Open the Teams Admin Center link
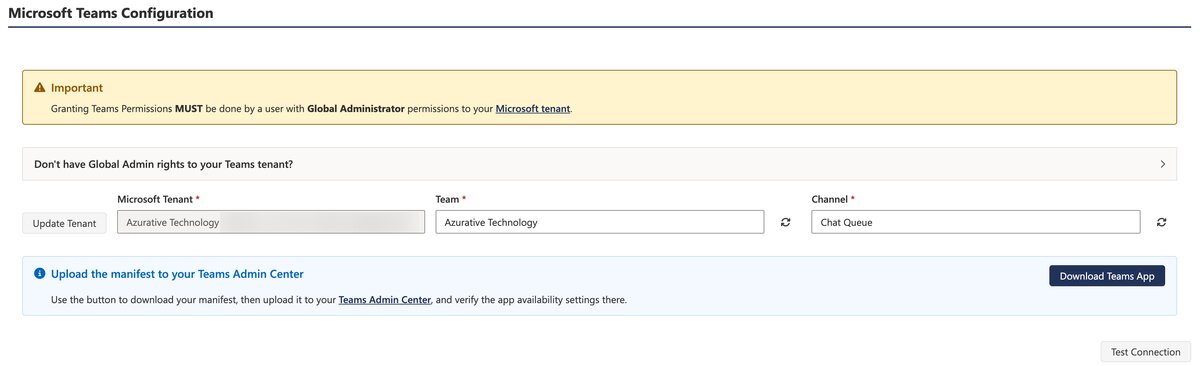1200x366 pixels. pos(385,300)
